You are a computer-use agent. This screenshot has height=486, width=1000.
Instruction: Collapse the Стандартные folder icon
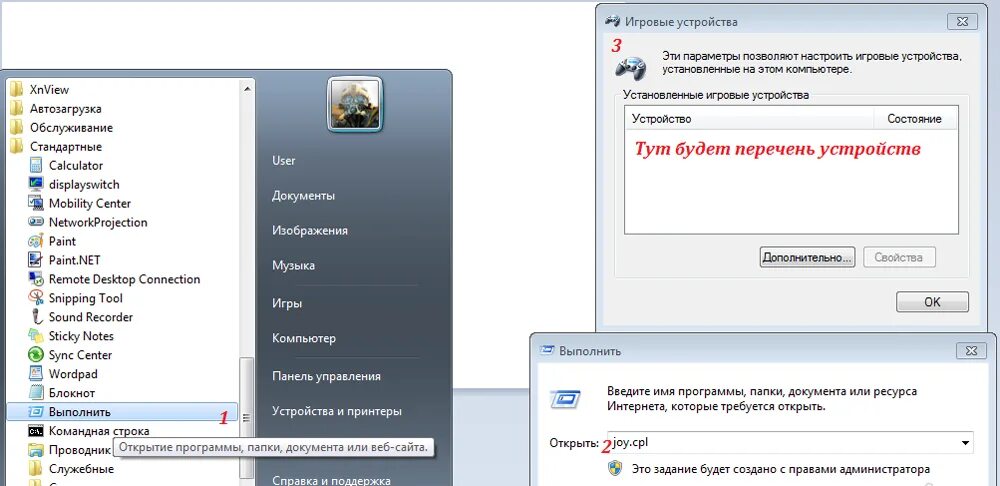[17, 147]
